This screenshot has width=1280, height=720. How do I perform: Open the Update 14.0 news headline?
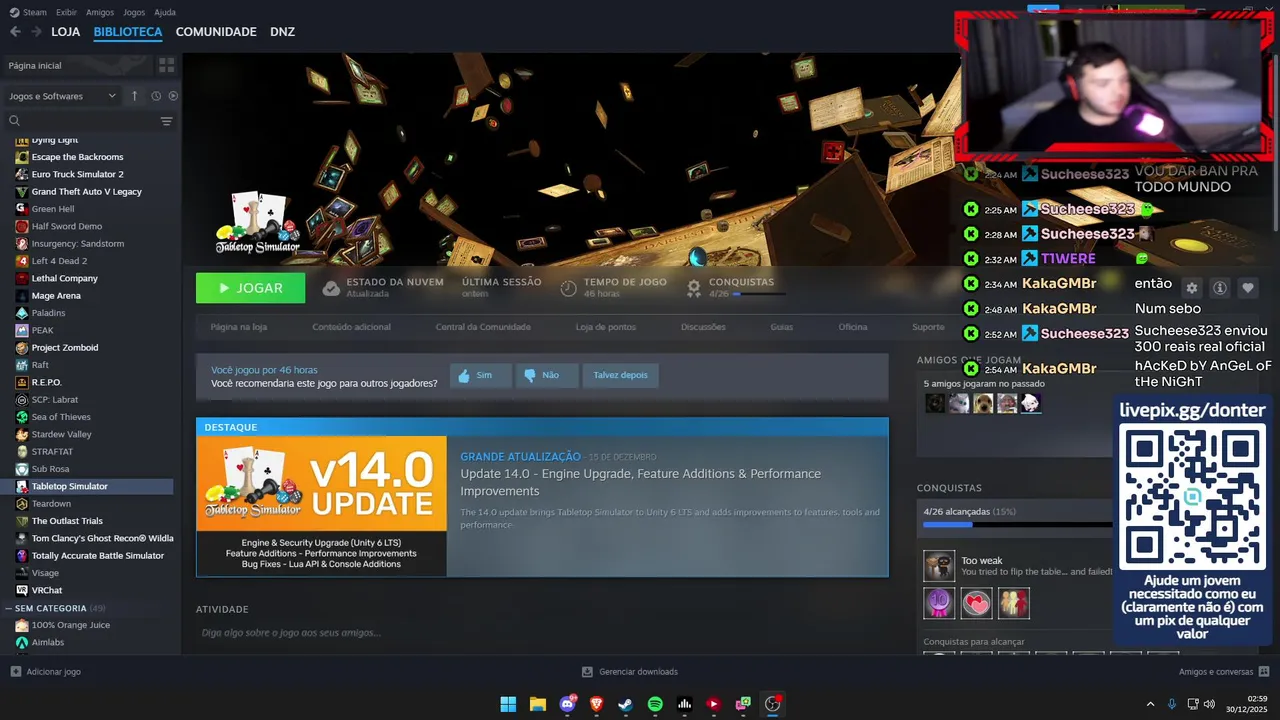(x=640, y=482)
